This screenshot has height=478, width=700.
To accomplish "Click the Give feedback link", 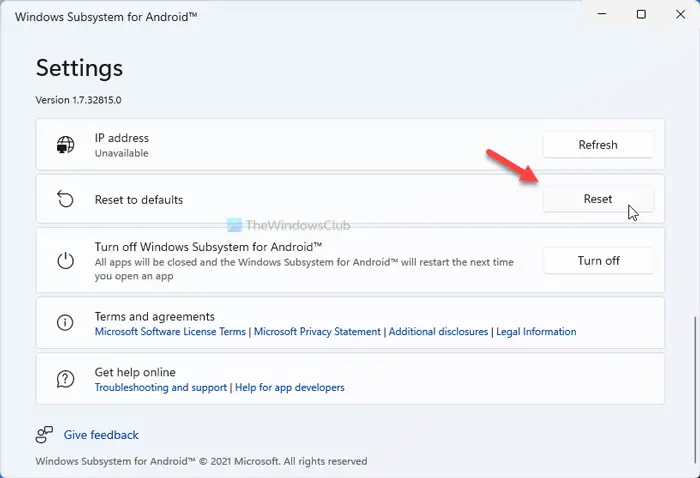I will (x=101, y=435).
